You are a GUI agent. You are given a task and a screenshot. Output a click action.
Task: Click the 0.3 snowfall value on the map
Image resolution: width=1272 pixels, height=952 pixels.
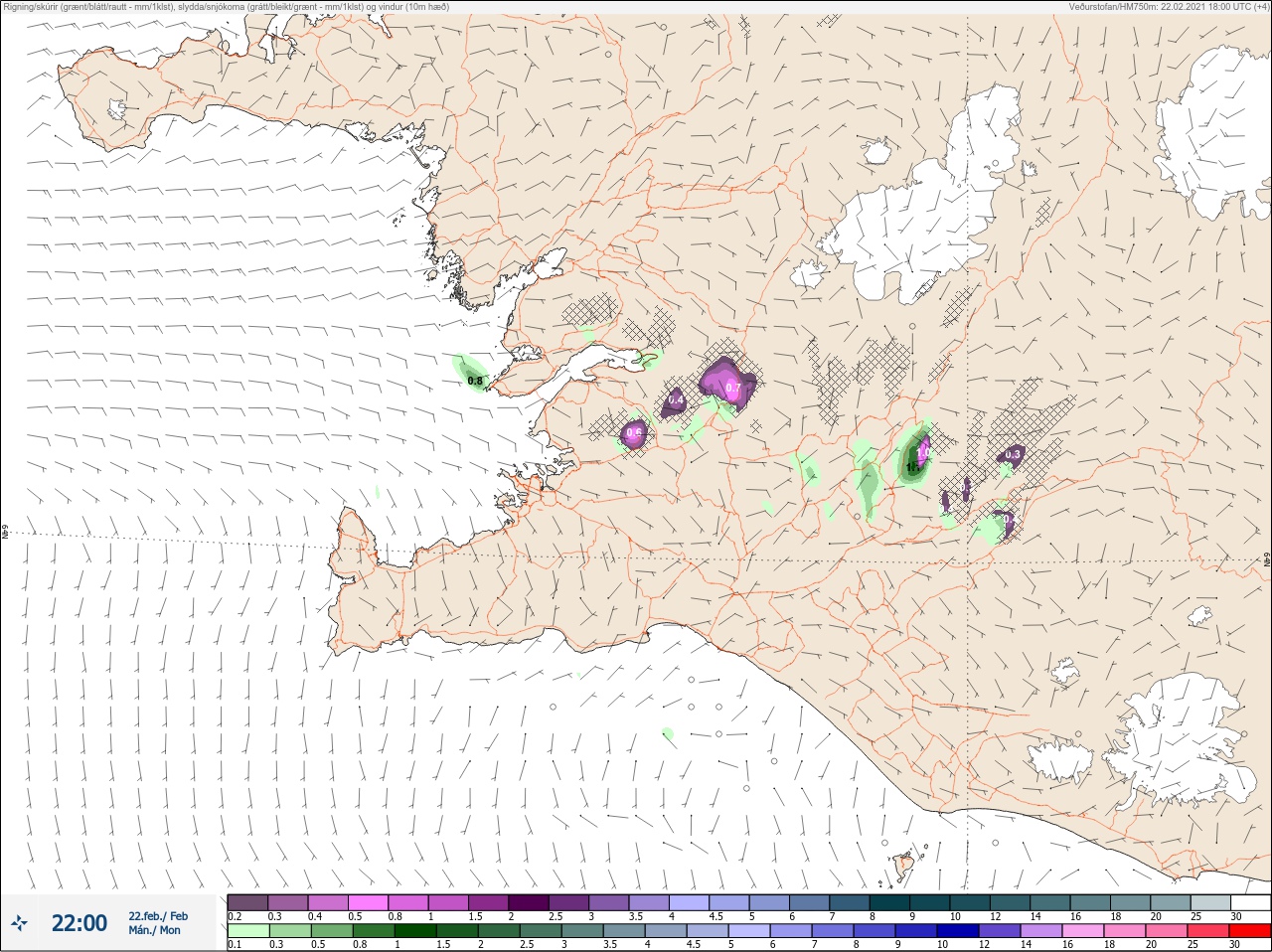click(x=1013, y=454)
